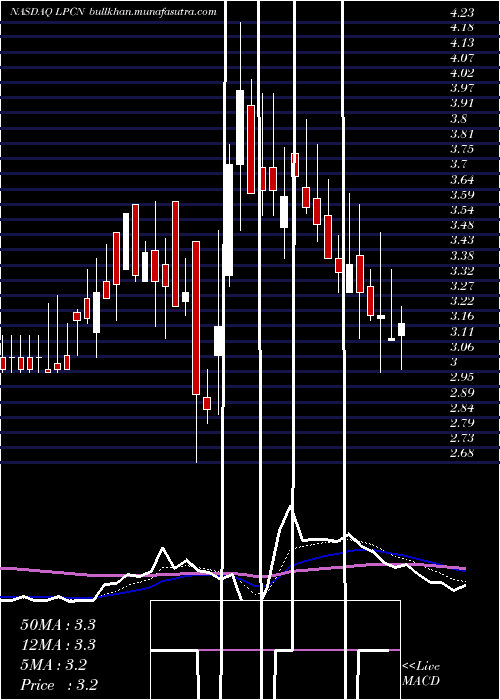Choose the 3.54 price level label
Image resolution: width=500 pixels, height=700 pixels.
point(462,210)
